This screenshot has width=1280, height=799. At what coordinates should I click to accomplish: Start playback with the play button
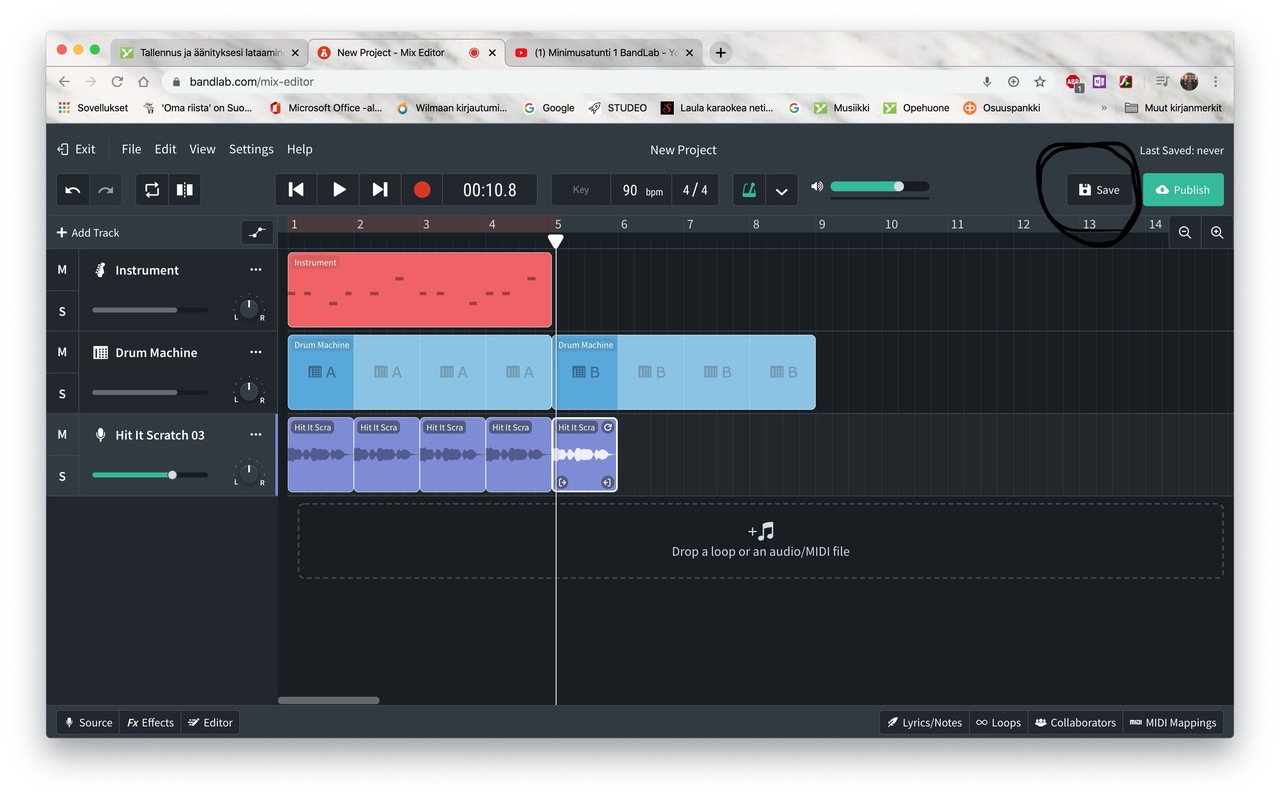(x=339, y=190)
